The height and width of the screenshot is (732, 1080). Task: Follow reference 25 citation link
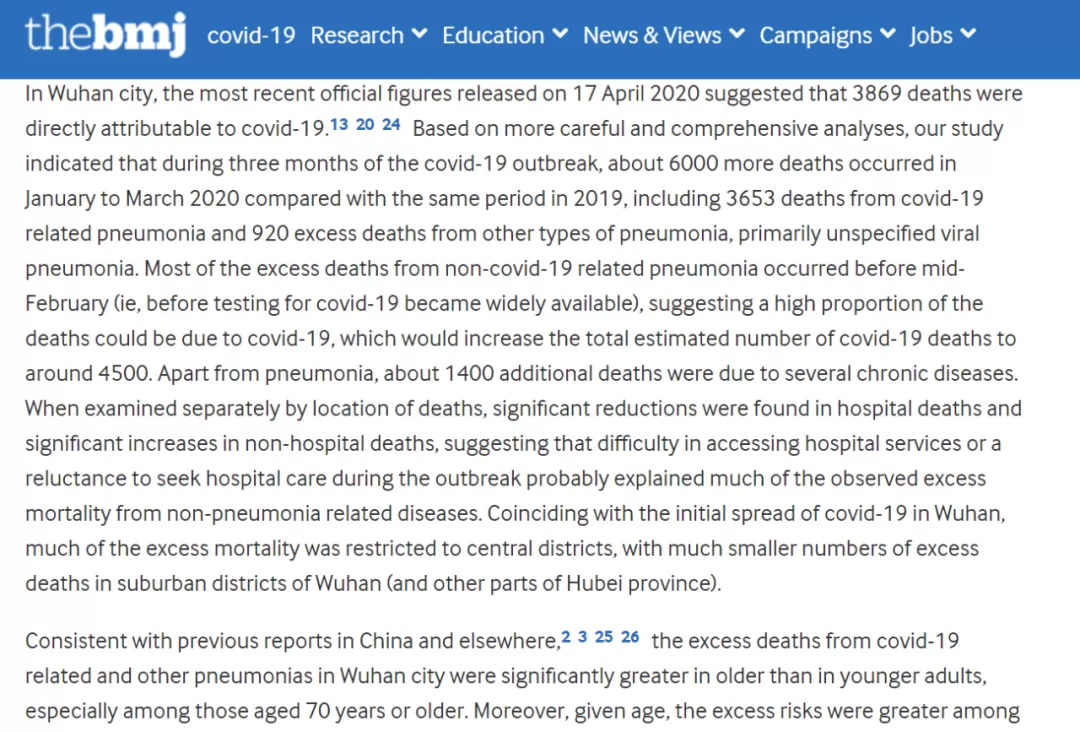coord(604,637)
